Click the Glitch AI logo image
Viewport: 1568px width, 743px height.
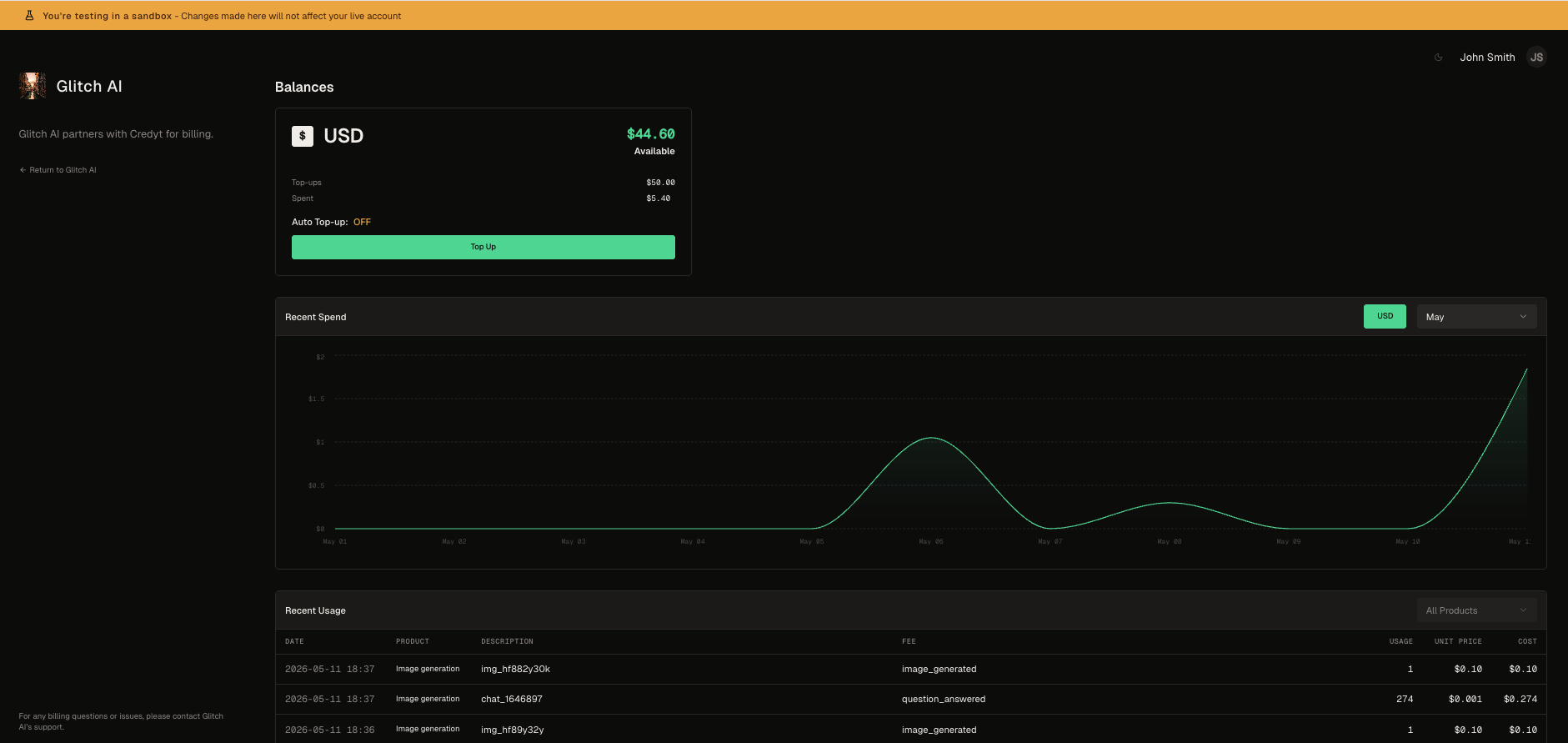click(x=33, y=86)
